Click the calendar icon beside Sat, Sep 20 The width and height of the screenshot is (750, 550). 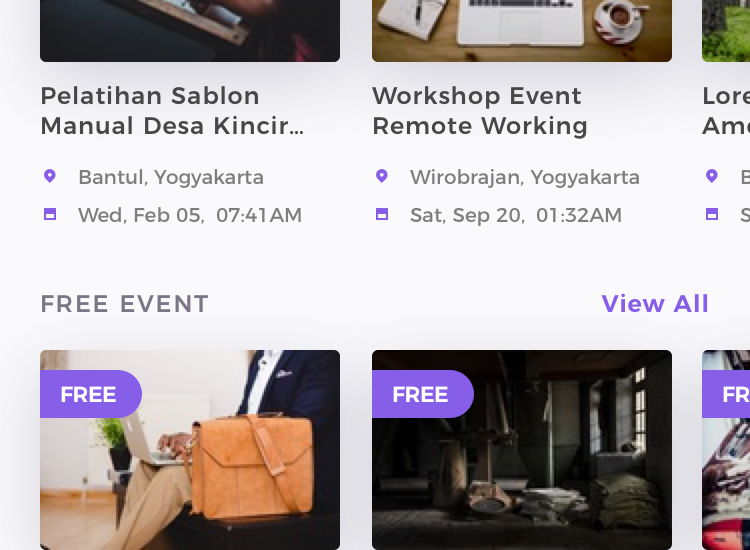382,214
